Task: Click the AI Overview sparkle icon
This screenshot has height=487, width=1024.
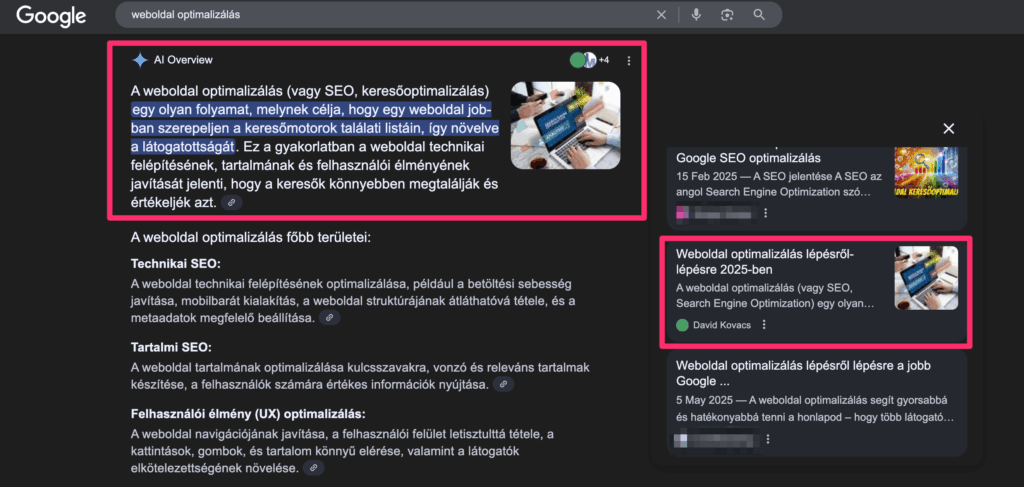Action: [x=140, y=60]
